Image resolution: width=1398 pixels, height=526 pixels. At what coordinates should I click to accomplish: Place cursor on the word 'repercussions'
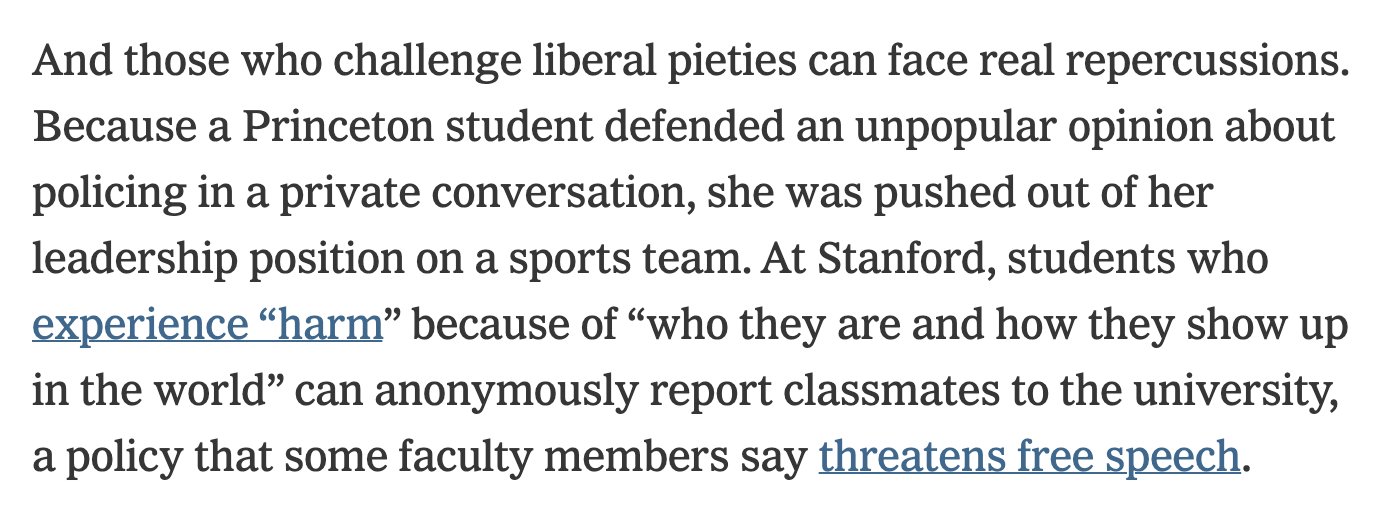coord(1207,62)
